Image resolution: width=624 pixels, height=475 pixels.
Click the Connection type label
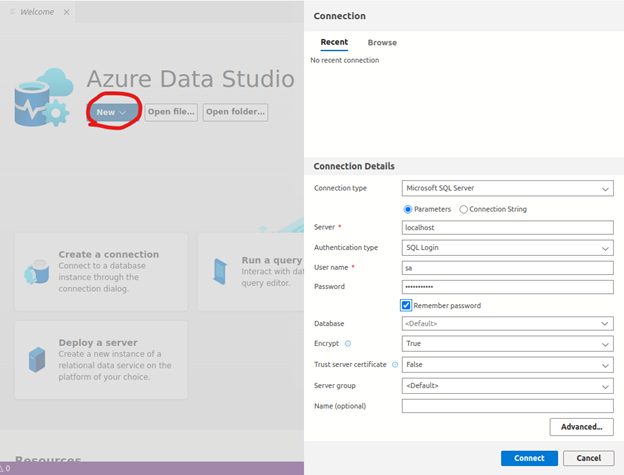click(340, 188)
